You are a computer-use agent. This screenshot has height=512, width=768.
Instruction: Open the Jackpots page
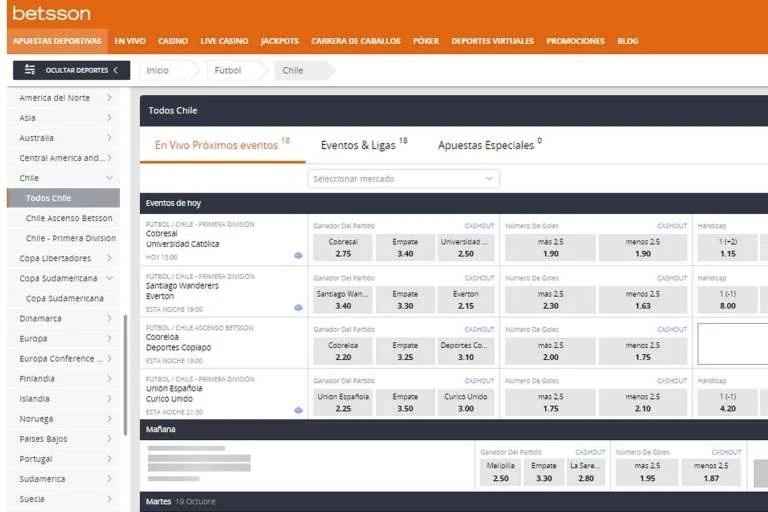tap(280, 41)
